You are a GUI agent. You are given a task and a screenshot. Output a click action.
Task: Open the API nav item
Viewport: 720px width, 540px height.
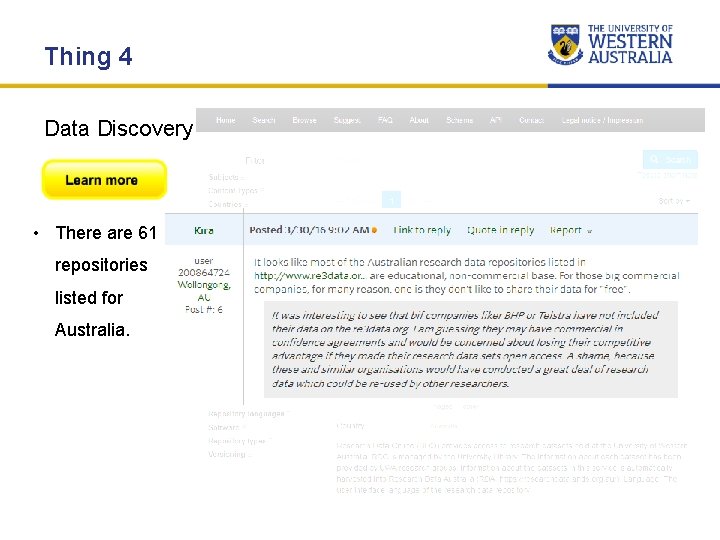coord(495,120)
